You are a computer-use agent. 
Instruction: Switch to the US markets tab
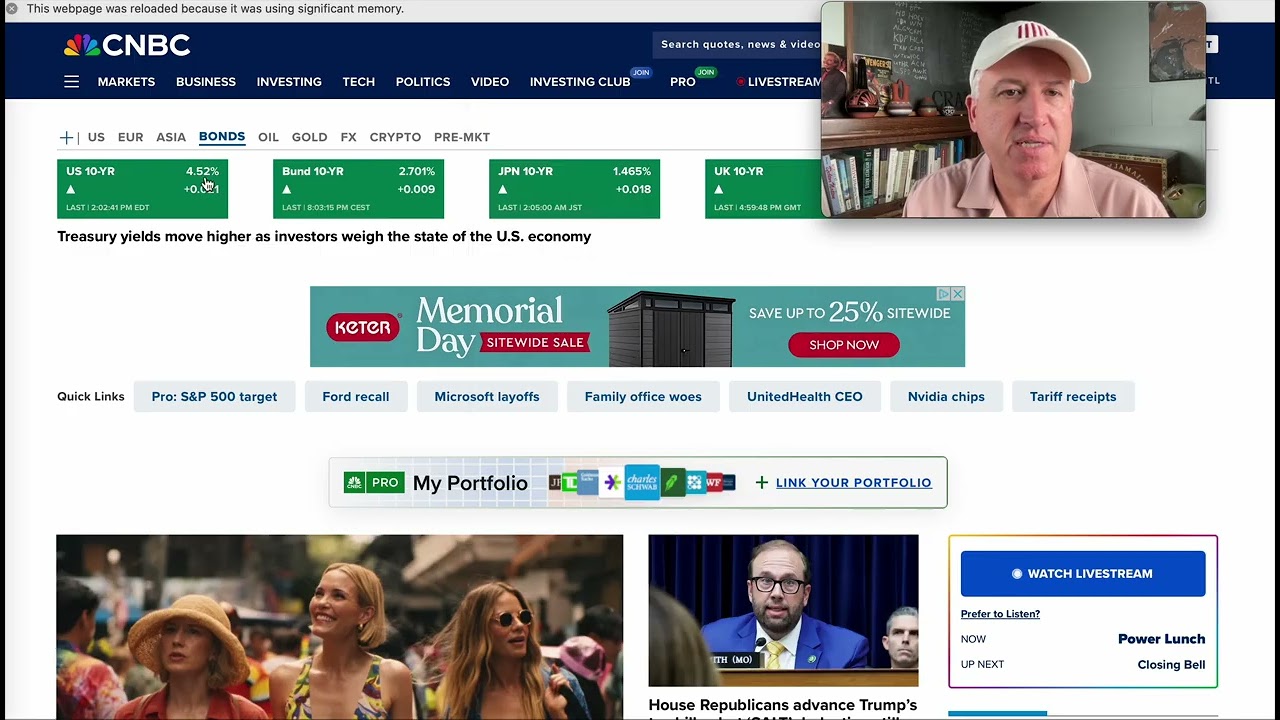(x=96, y=137)
